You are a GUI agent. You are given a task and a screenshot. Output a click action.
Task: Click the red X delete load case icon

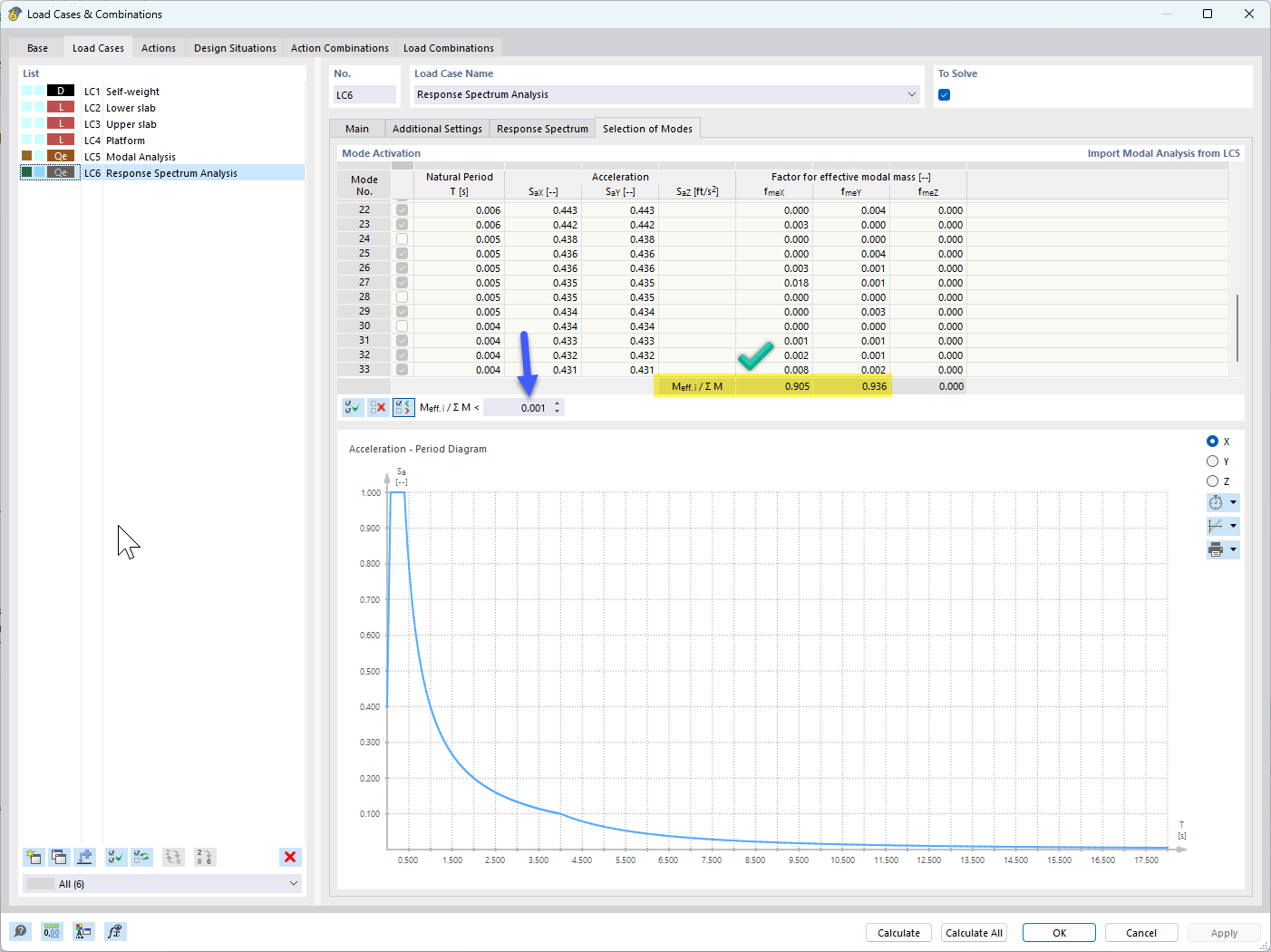coord(290,857)
